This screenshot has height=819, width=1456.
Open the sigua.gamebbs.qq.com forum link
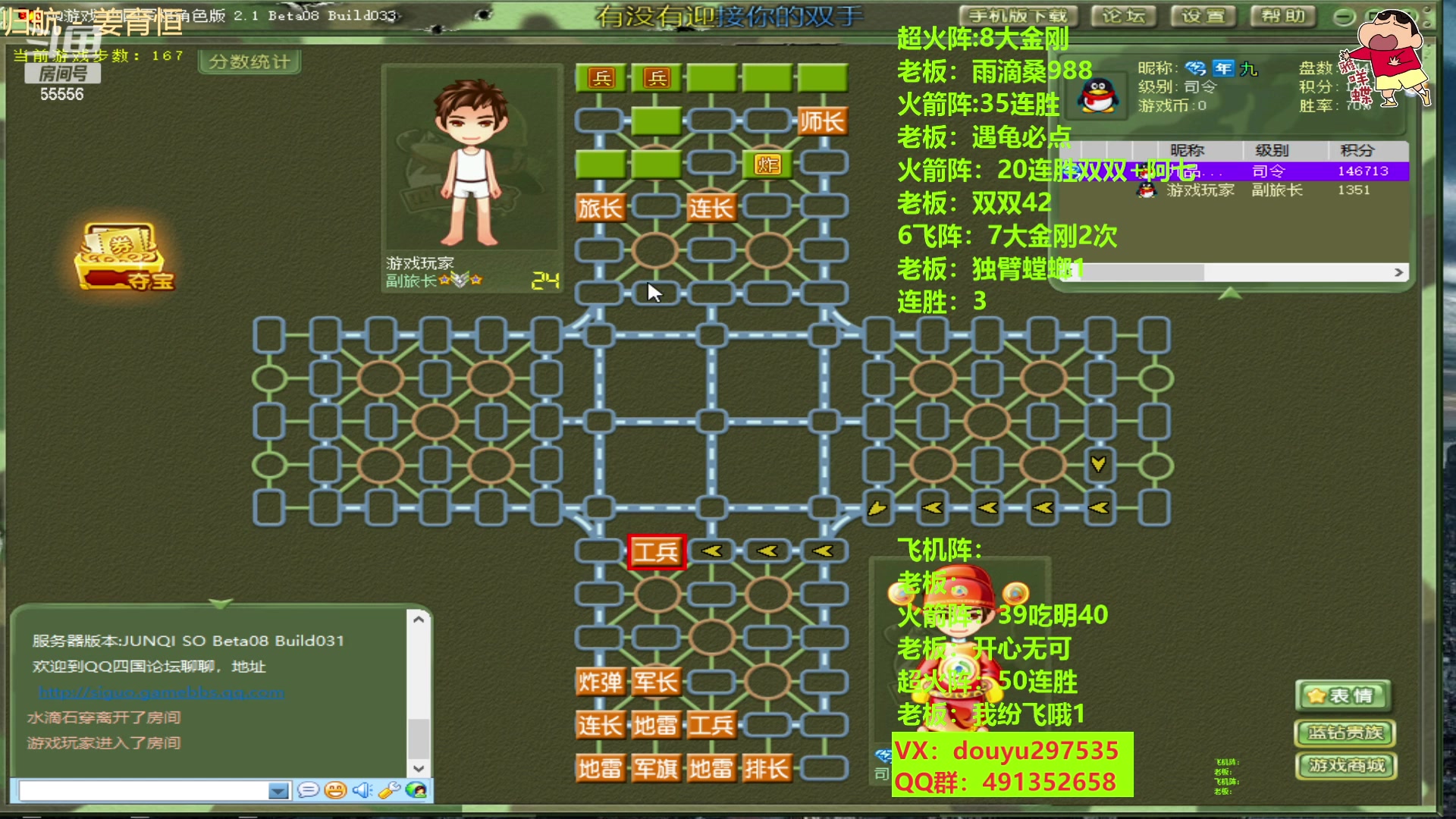(x=162, y=692)
